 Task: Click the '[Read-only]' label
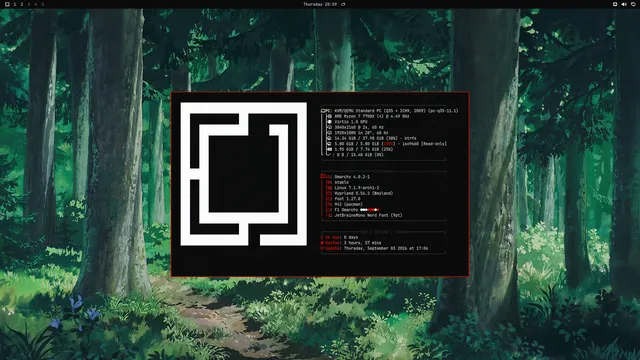(x=434, y=144)
